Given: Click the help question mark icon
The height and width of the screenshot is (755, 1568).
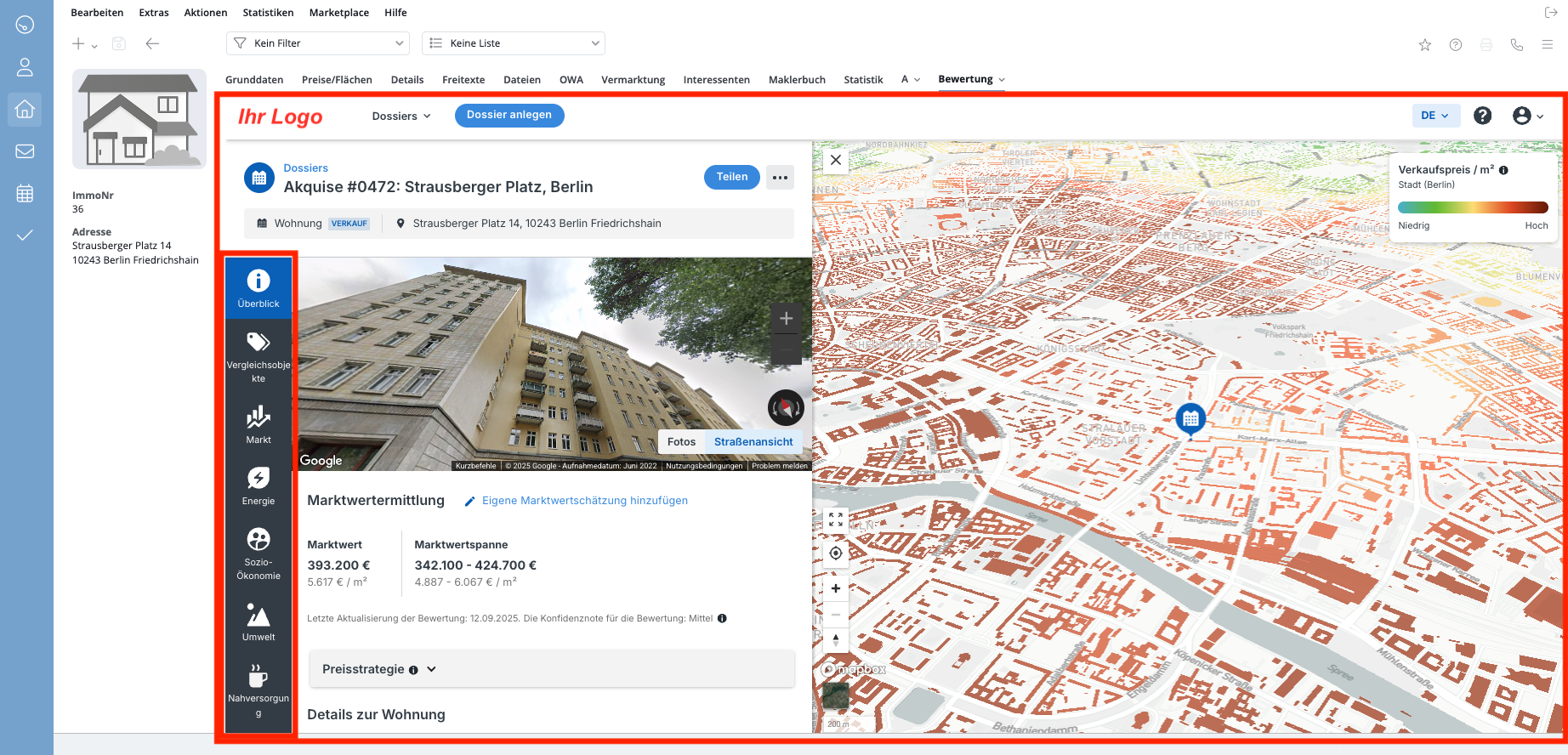Looking at the screenshot, I should [1482, 116].
